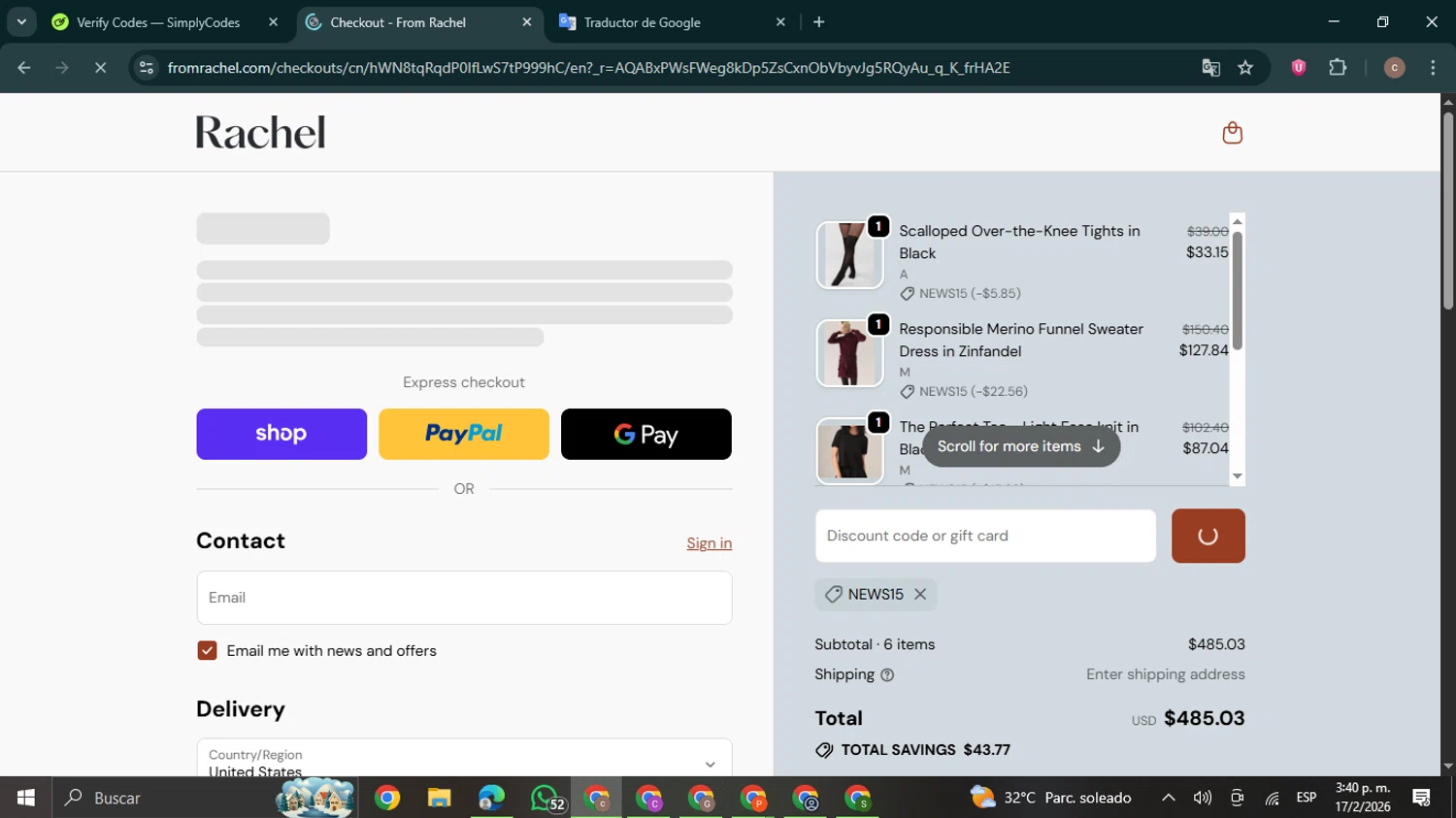Open the shopping bag cart icon
1456x818 pixels.
tap(1232, 133)
